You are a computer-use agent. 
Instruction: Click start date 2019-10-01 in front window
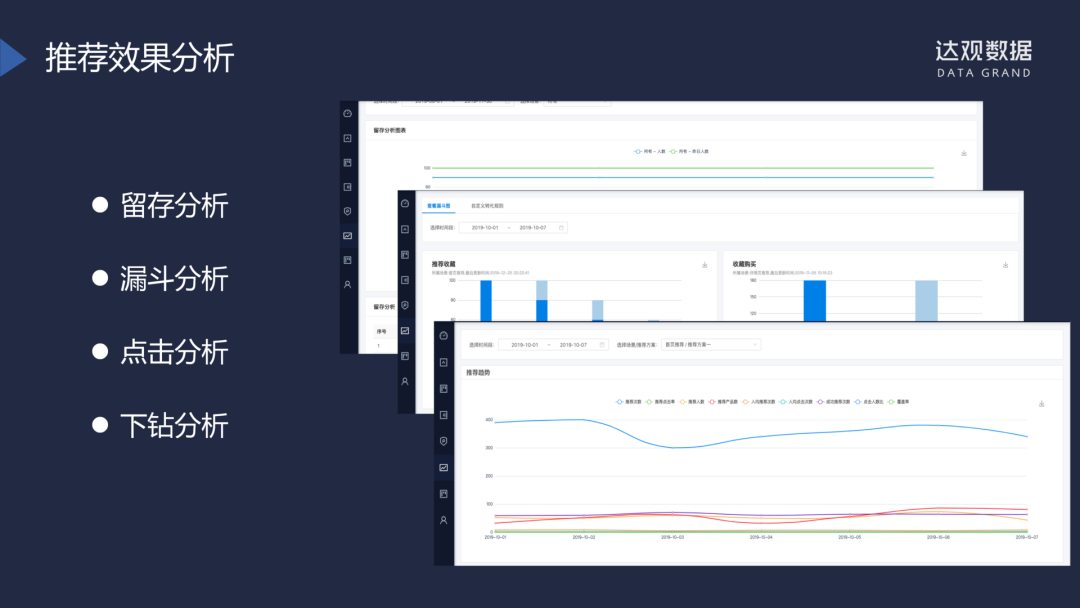click(525, 345)
